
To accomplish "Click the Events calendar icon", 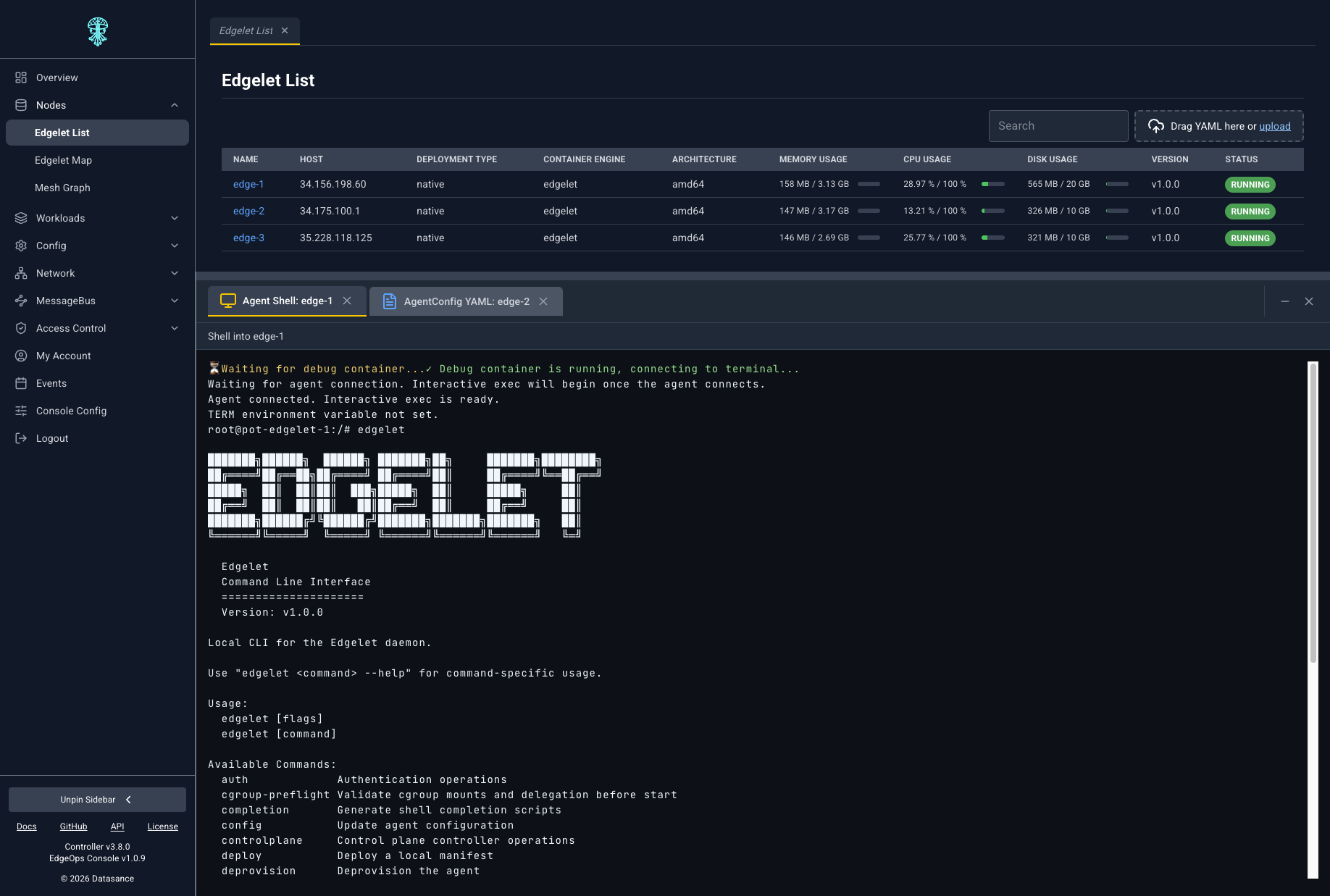I will click(21, 383).
